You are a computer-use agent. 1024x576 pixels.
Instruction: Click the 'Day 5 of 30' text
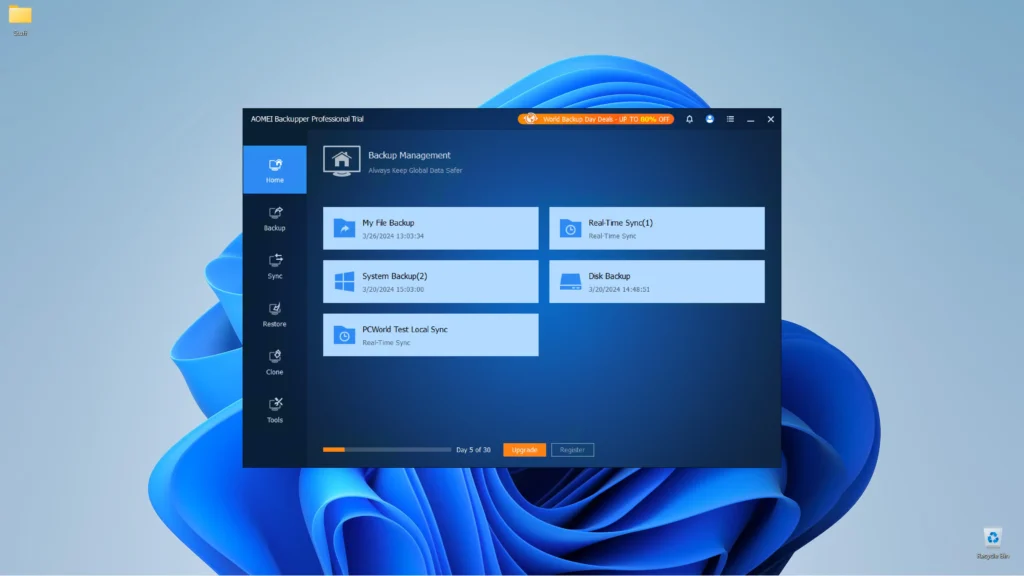tap(473, 450)
